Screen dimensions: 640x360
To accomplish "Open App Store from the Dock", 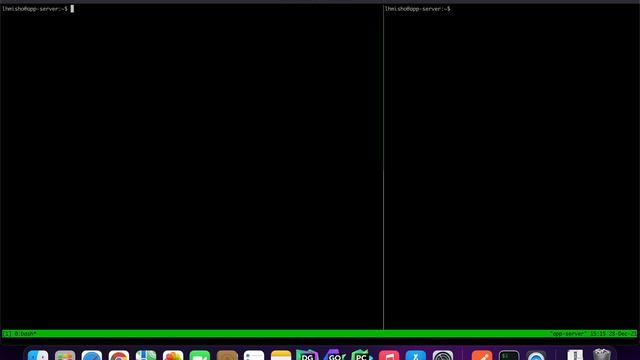I will [x=416, y=356].
